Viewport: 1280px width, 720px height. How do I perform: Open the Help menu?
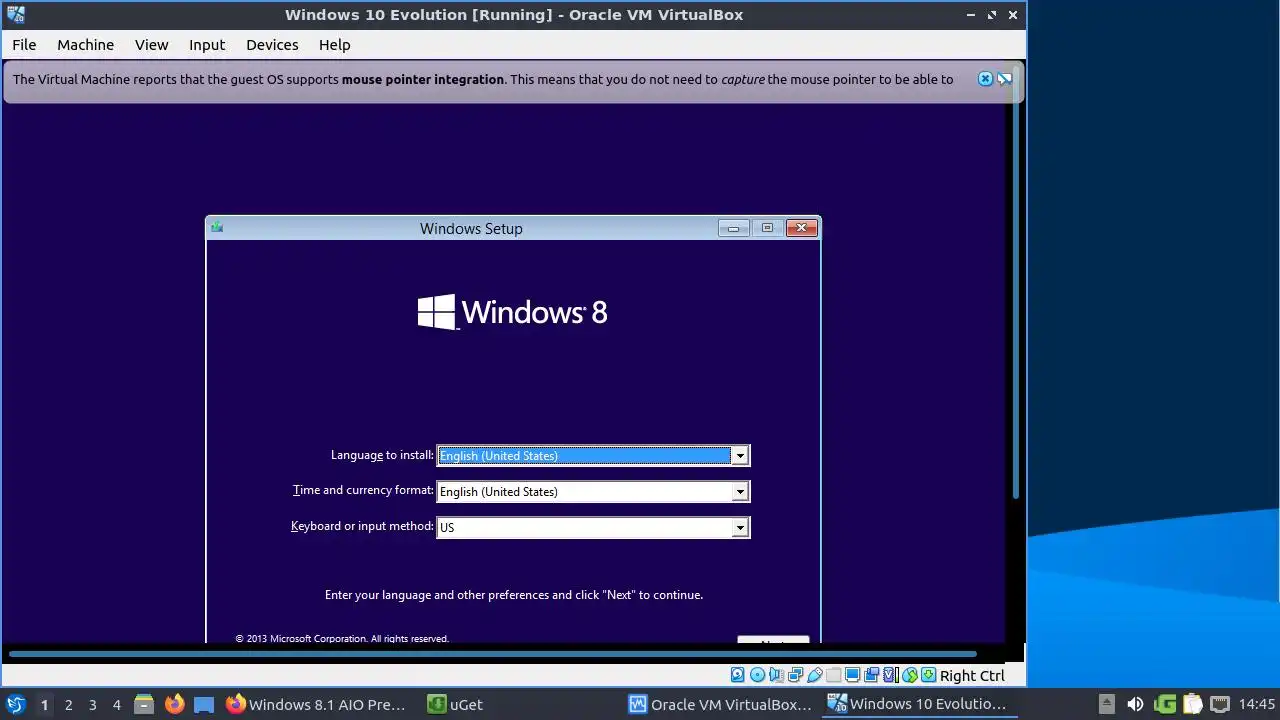point(334,45)
